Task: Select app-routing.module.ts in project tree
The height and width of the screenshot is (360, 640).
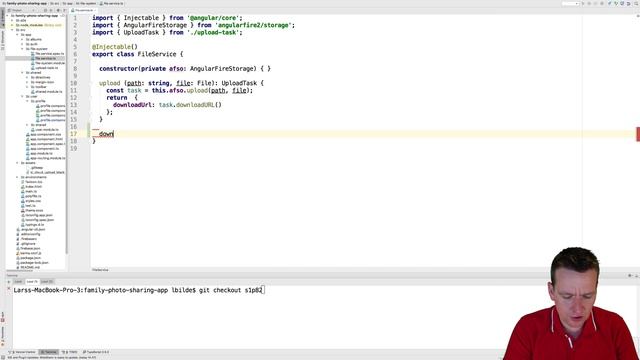Action: [46, 158]
